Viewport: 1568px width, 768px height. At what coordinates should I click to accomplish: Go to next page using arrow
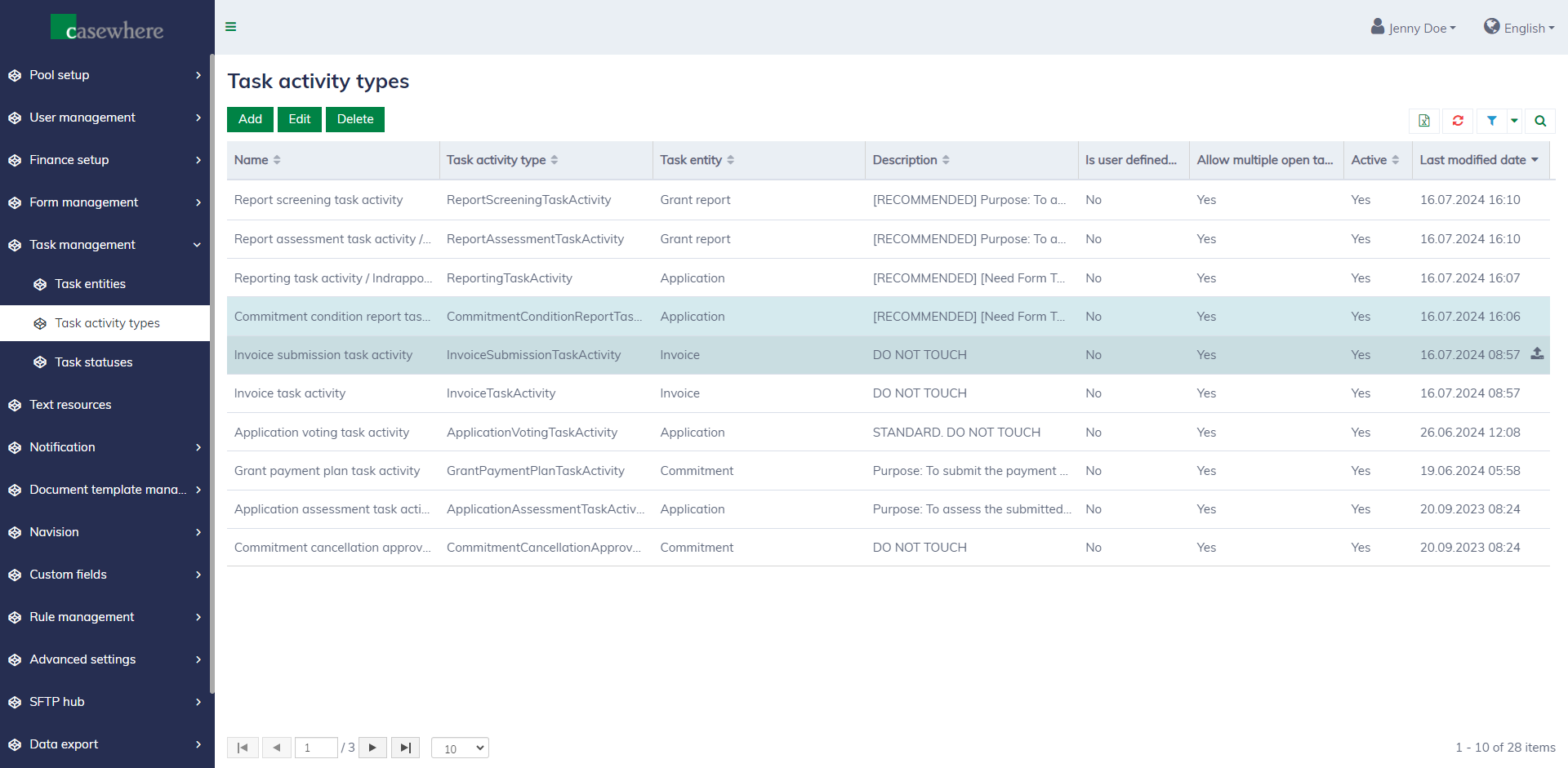(x=372, y=748)
